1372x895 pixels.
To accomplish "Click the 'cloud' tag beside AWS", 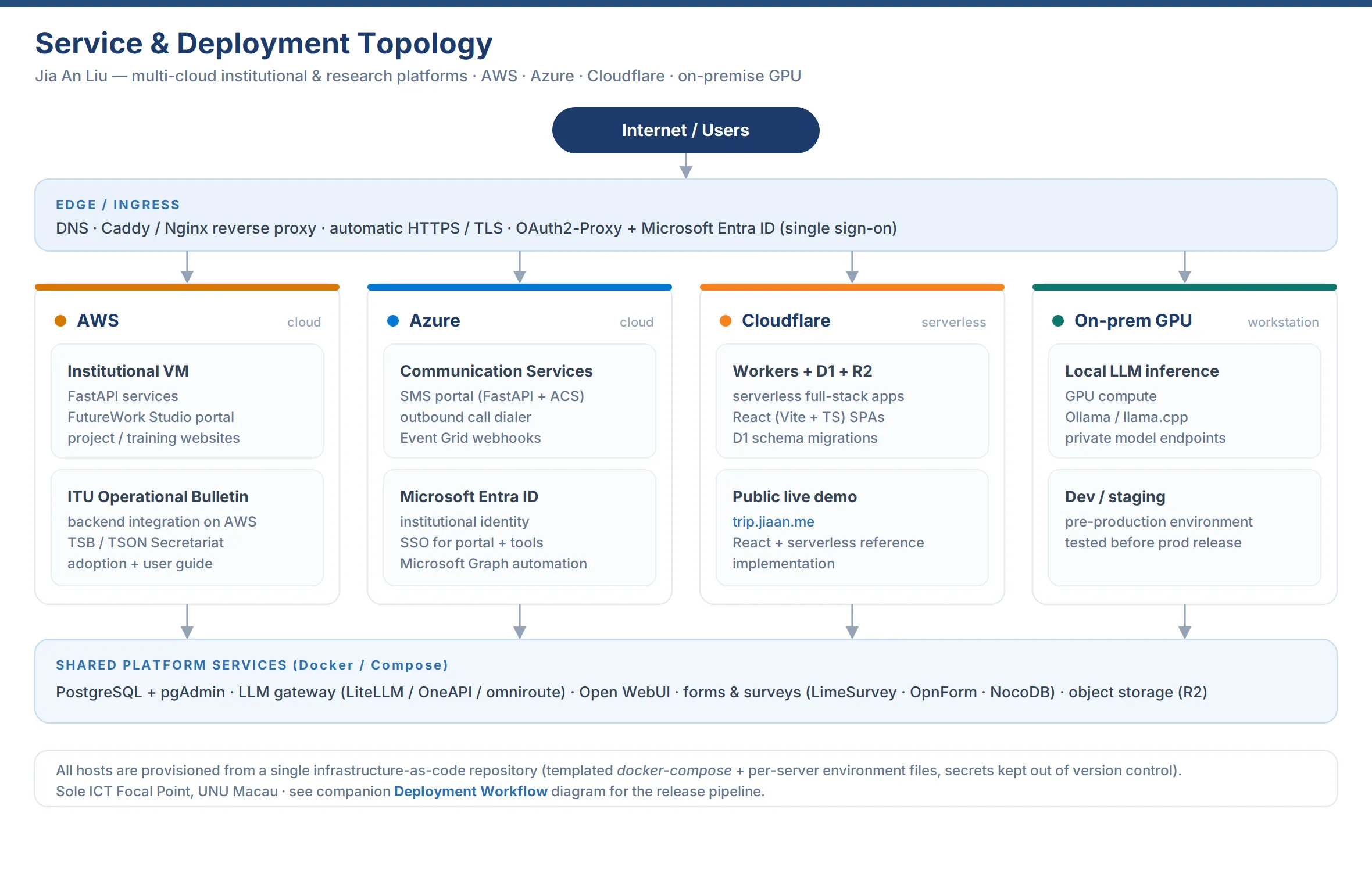I will 304,323.
